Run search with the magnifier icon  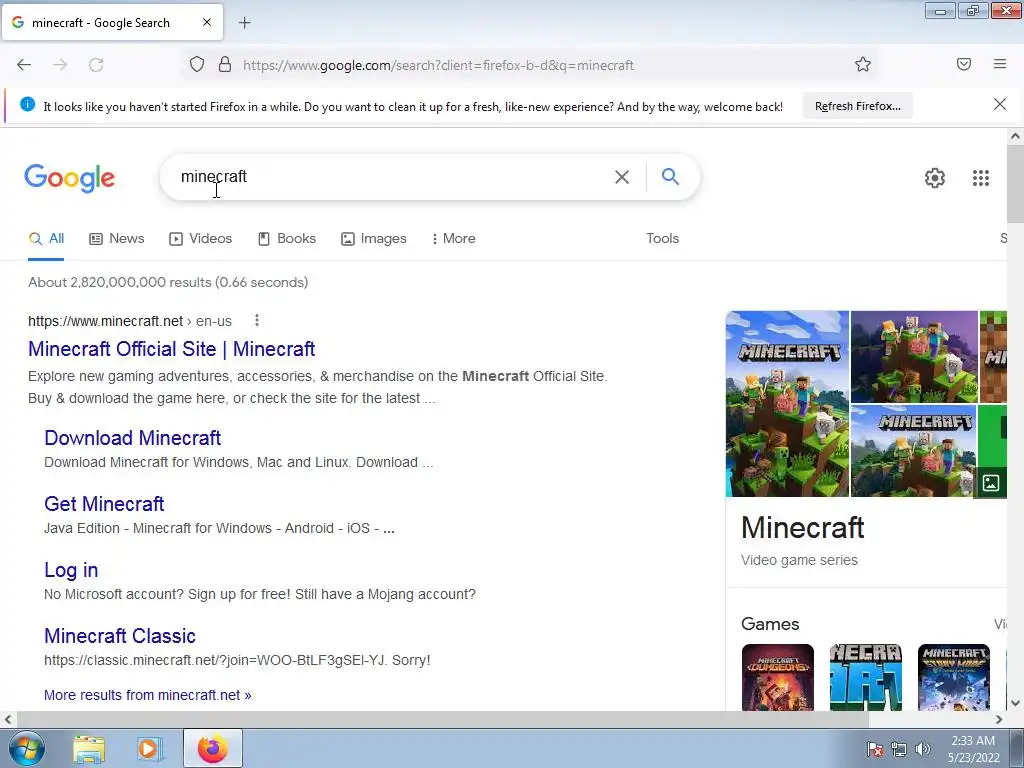coord(670,176)
